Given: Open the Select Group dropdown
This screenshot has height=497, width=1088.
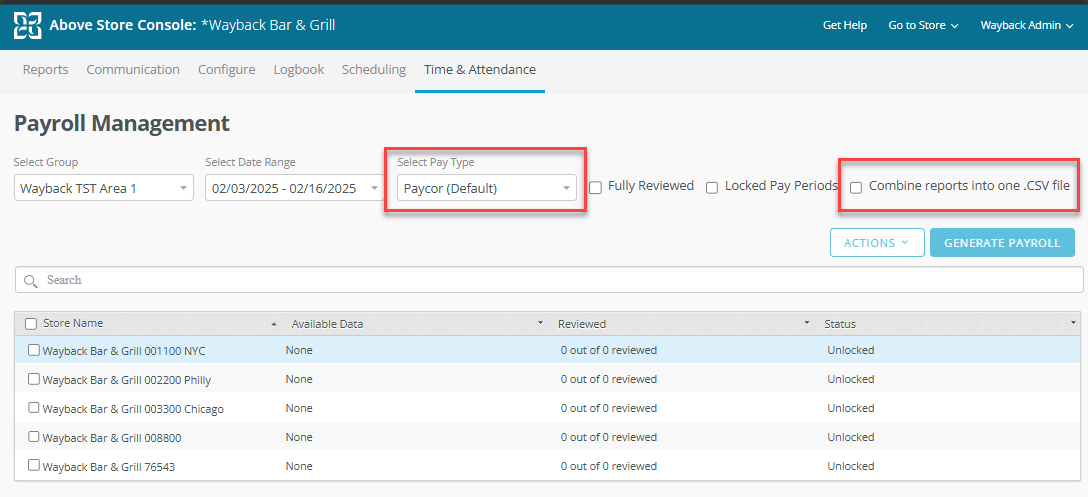Looking at the screenshot, I should click(x=104, y=187).
